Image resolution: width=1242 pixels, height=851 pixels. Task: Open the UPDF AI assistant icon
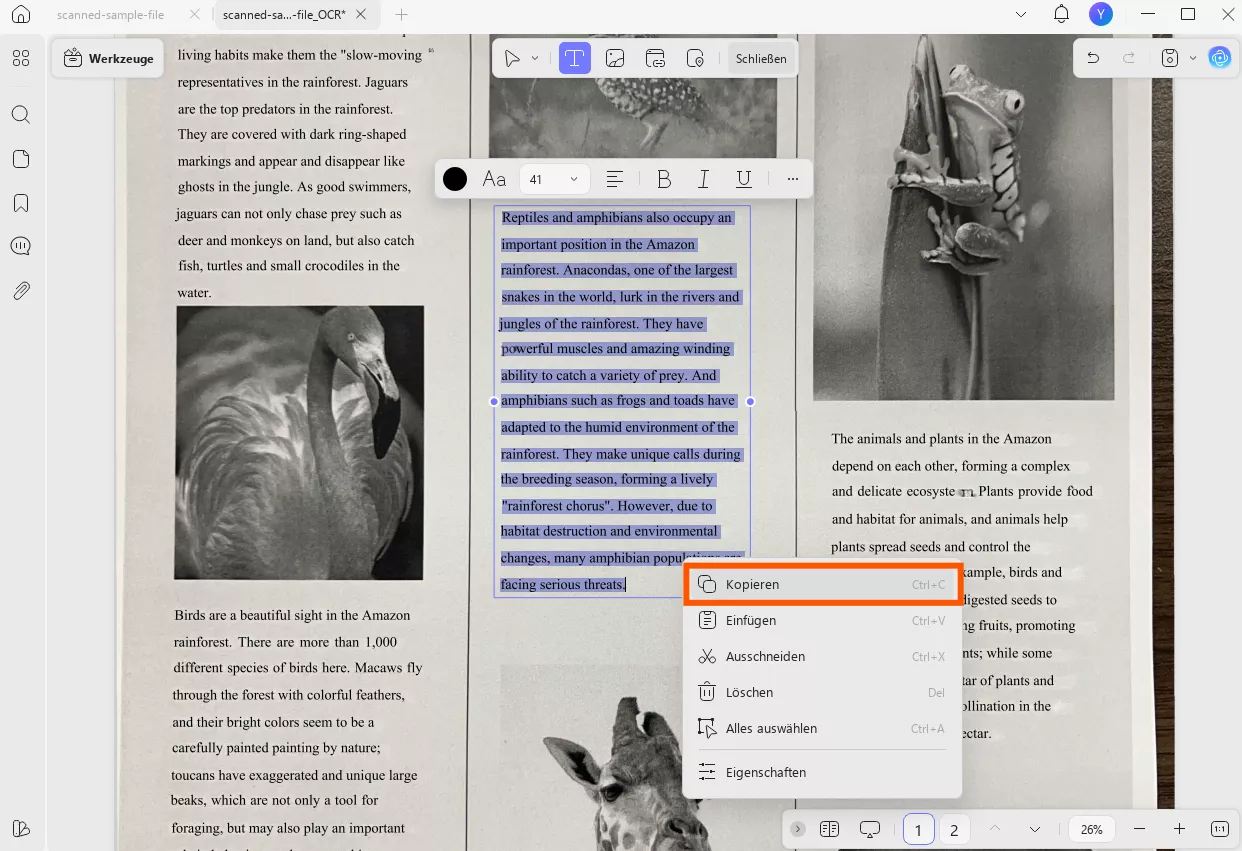[1219, 58]
